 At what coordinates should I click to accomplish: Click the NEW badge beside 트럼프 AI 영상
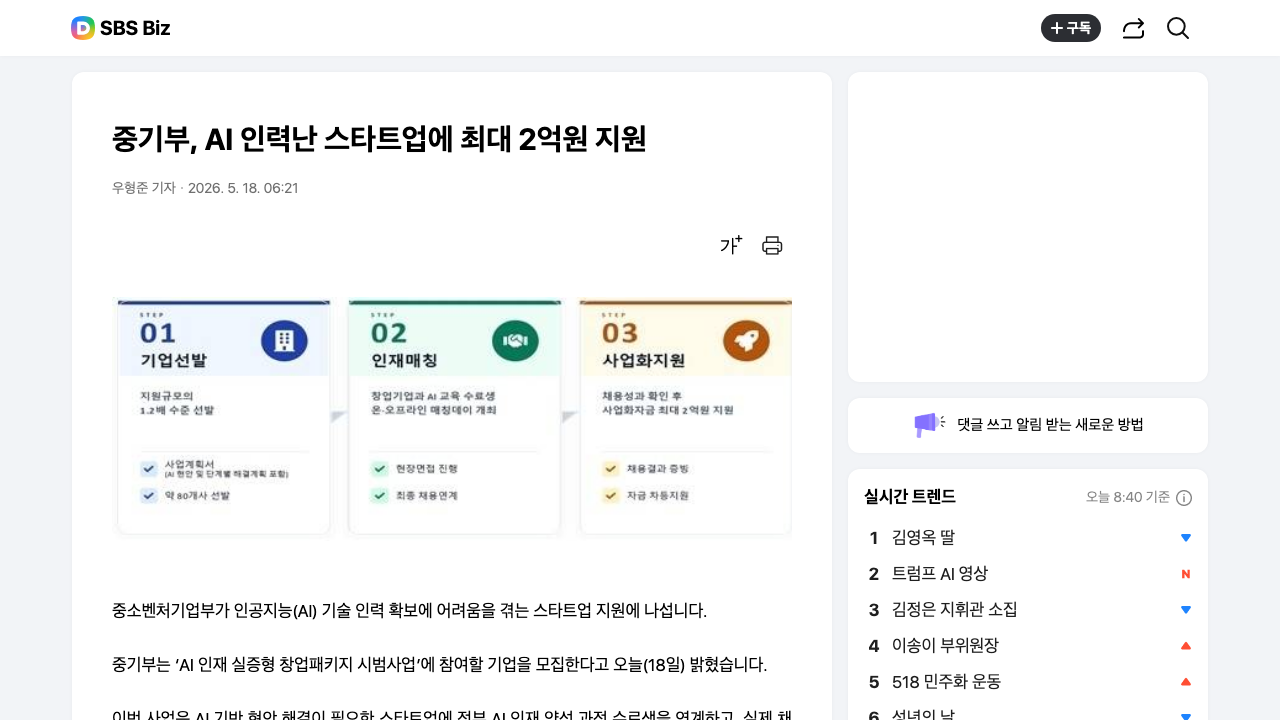click(1186, 574)
